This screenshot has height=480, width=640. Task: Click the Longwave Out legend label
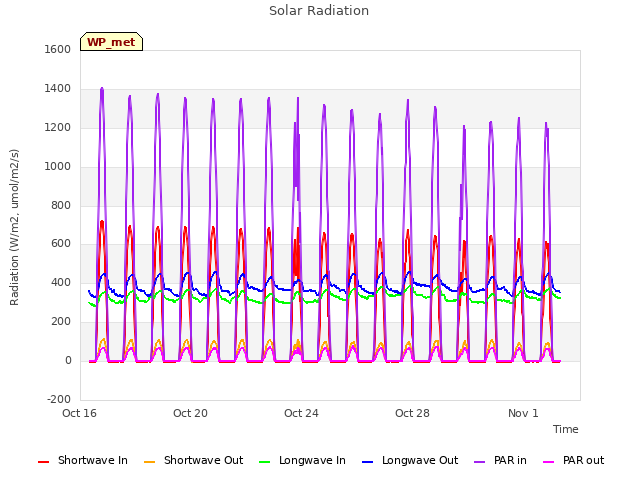click(x=420, y=460)
